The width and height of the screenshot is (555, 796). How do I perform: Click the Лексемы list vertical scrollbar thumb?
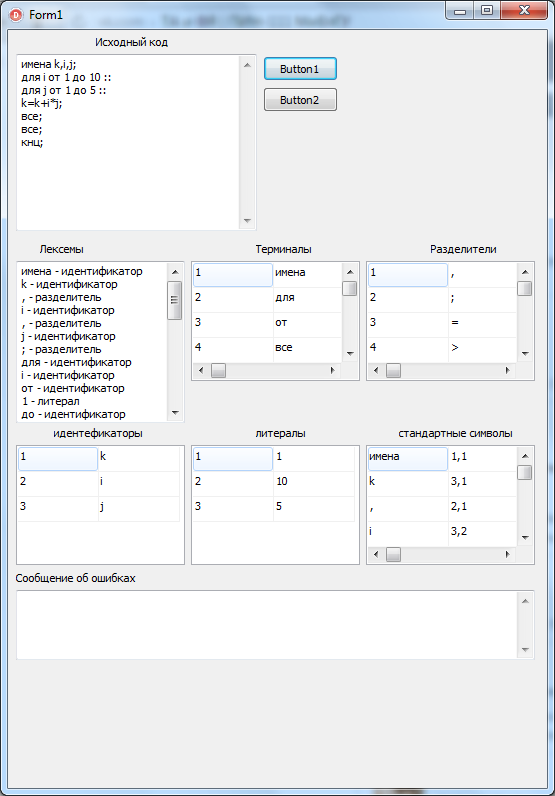pos(175,301)
